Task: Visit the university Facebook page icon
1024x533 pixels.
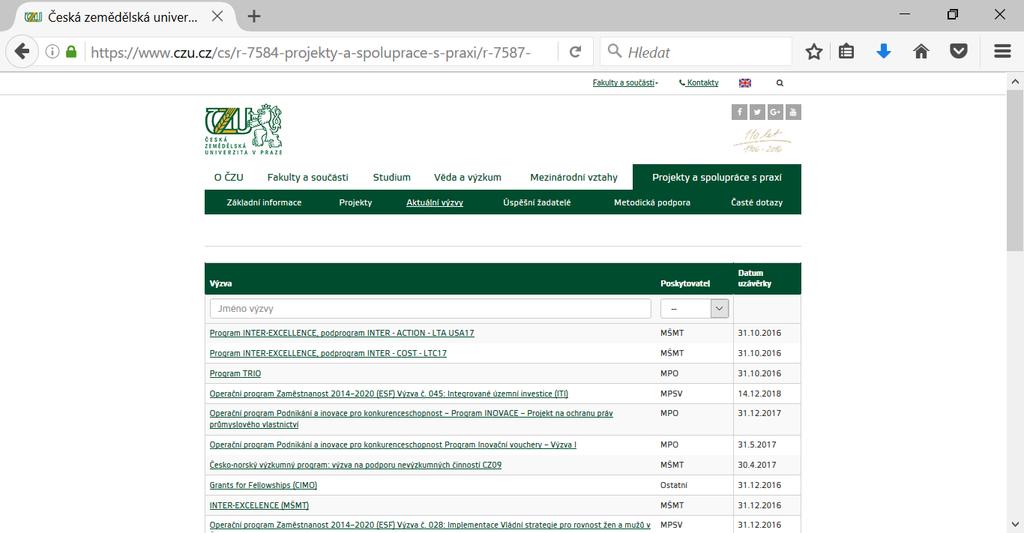Action: pyautogui.click(x=739, y=112)
